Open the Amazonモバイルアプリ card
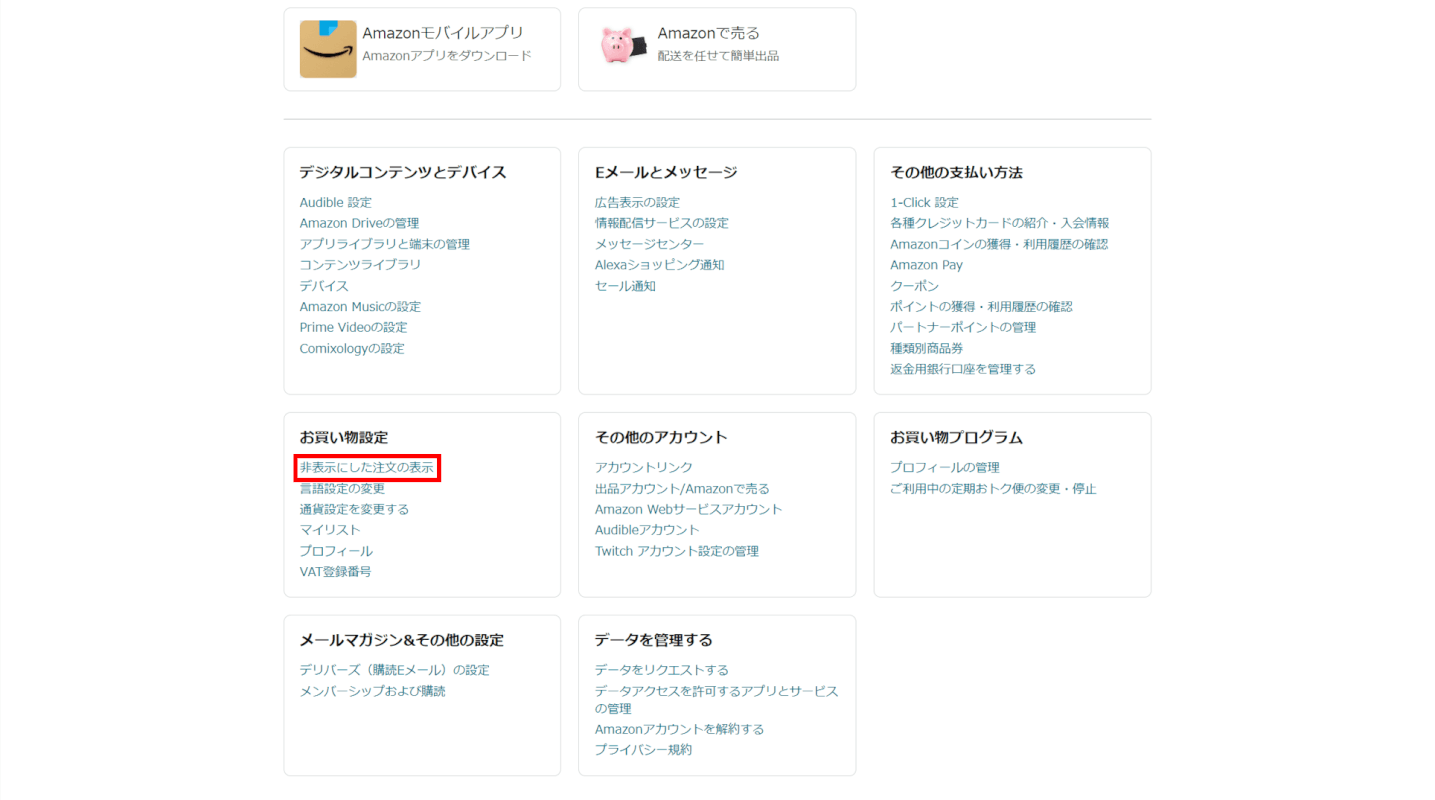 (422, 49)
